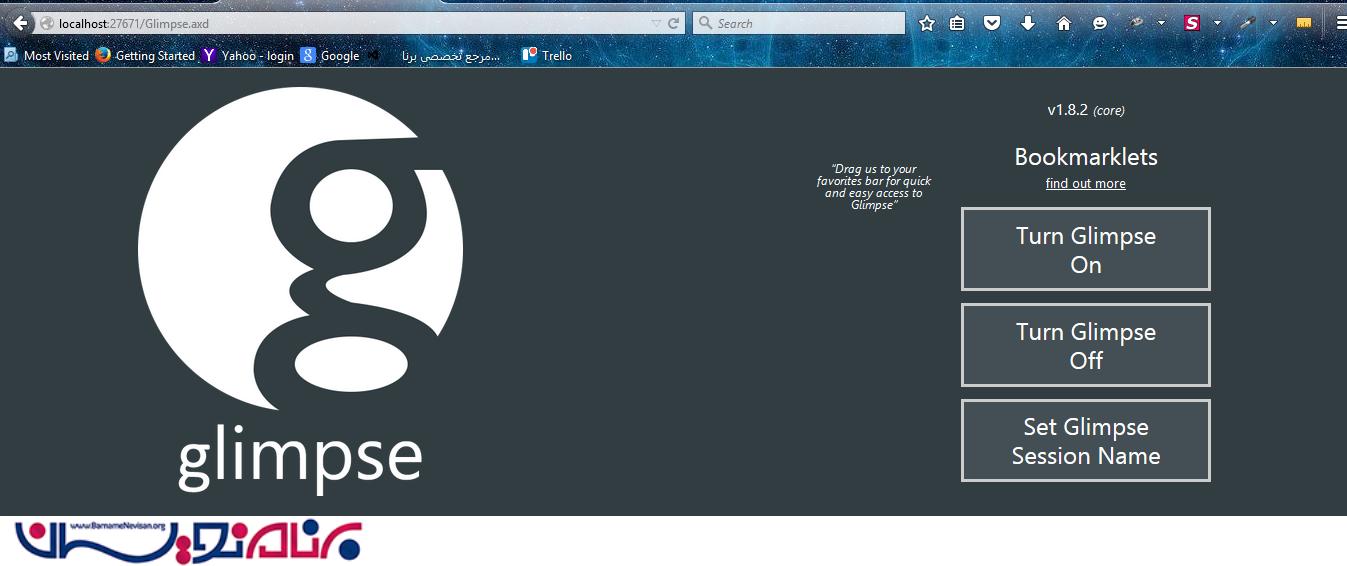The height and width of the screenshot is (566, 1347).
Task: Go back with the browser back arrow
Action: point(20,23)
